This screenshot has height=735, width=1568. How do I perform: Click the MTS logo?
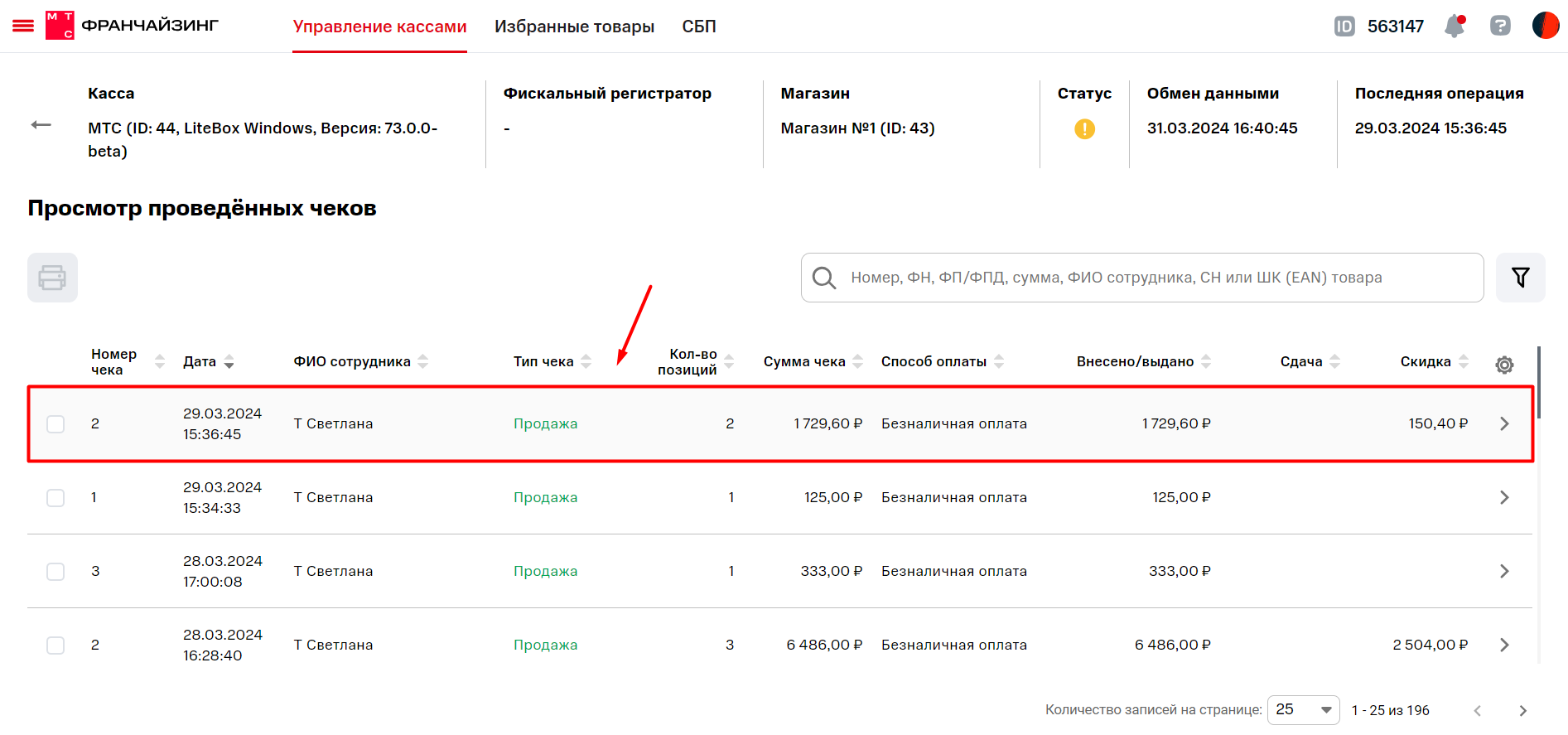pyautogui.click(x=60, y=26)
